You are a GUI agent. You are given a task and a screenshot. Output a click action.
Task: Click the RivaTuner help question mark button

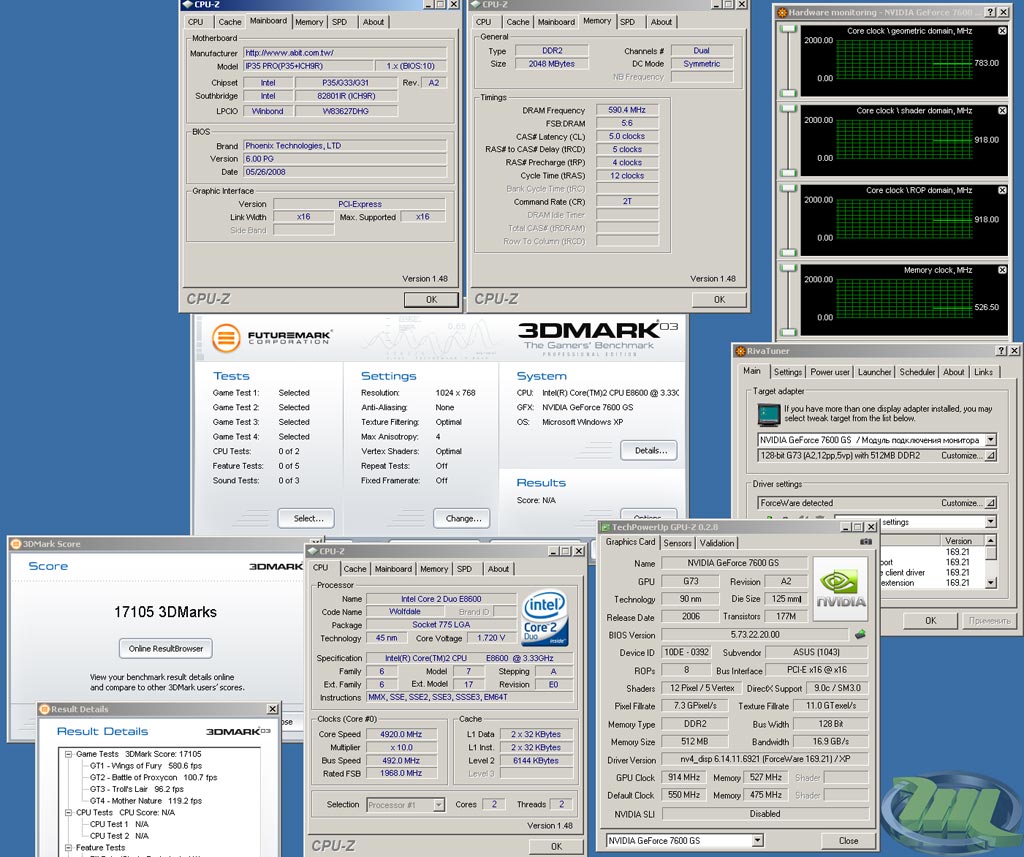pos(1001,351)
